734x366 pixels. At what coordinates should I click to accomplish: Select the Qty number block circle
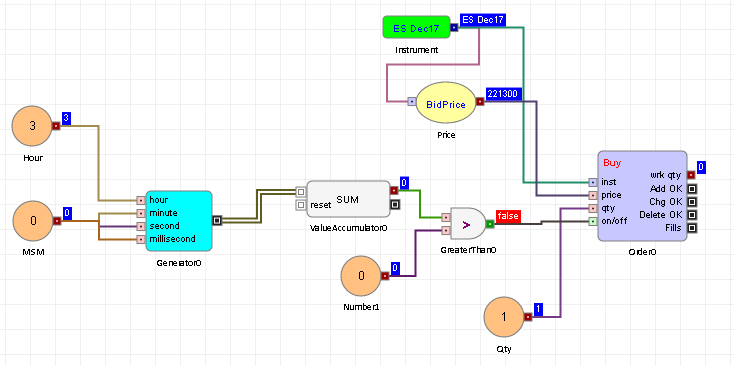504,317
